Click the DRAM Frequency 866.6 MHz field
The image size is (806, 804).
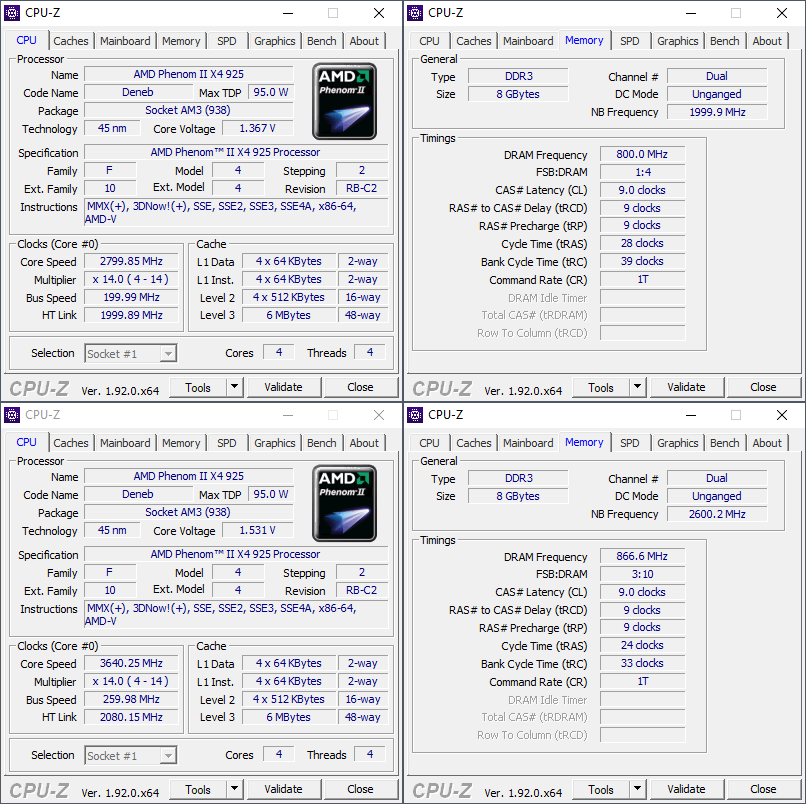point(642,556)
